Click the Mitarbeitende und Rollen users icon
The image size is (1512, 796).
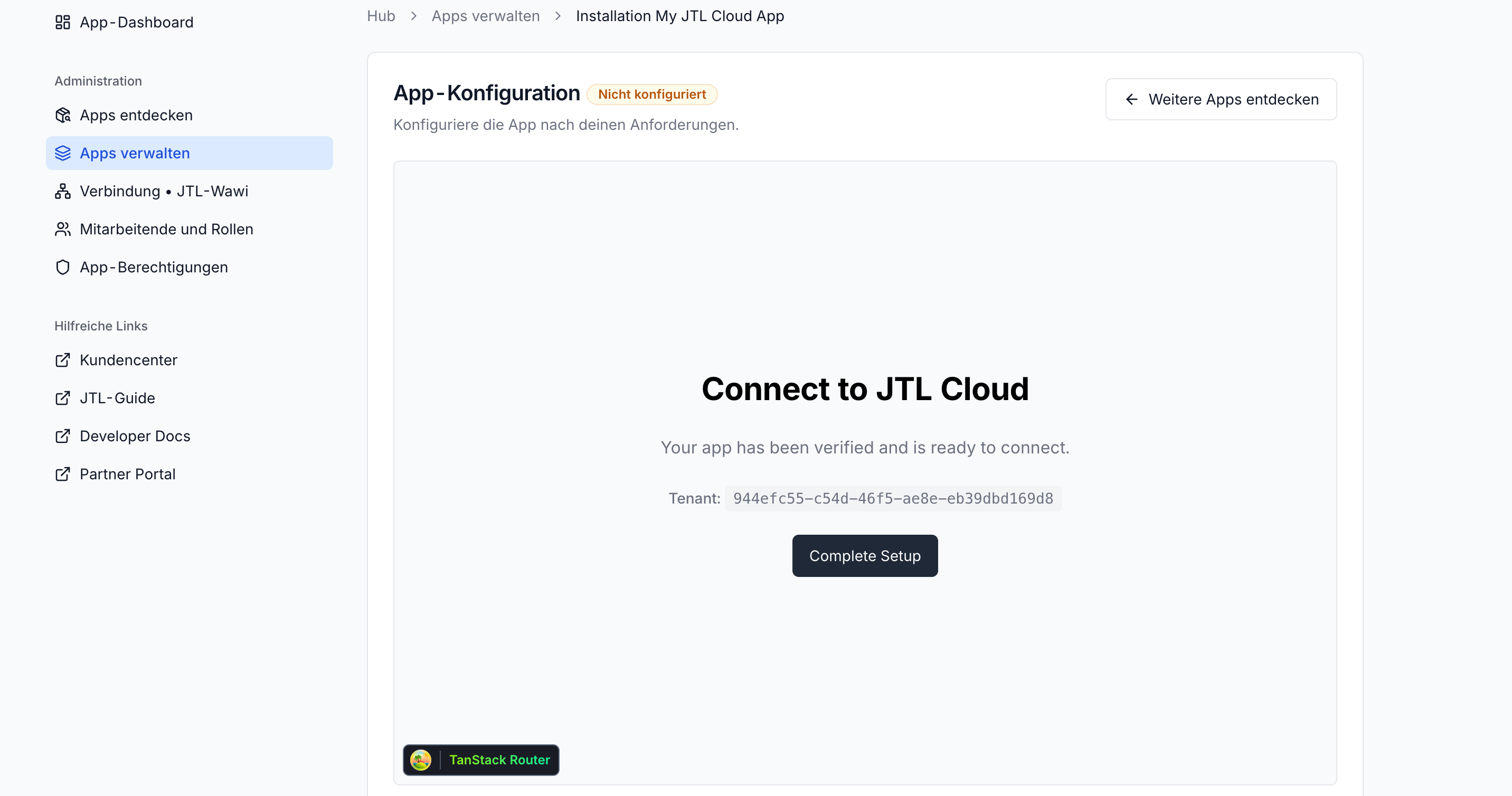tap(63, 230)
